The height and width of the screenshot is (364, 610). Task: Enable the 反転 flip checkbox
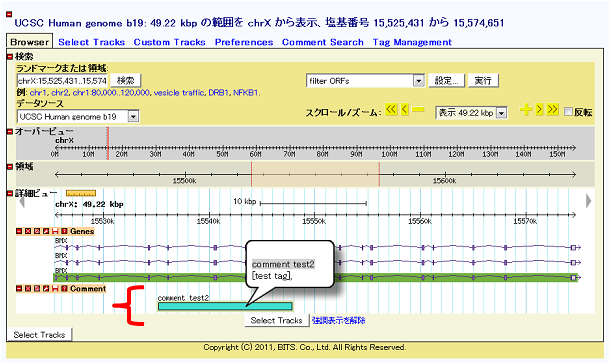click(x=568, y=112)
